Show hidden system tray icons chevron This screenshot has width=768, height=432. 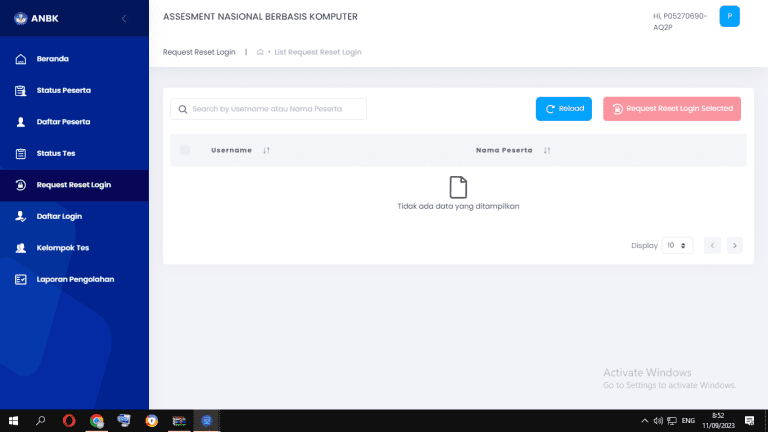click(644, 421)
